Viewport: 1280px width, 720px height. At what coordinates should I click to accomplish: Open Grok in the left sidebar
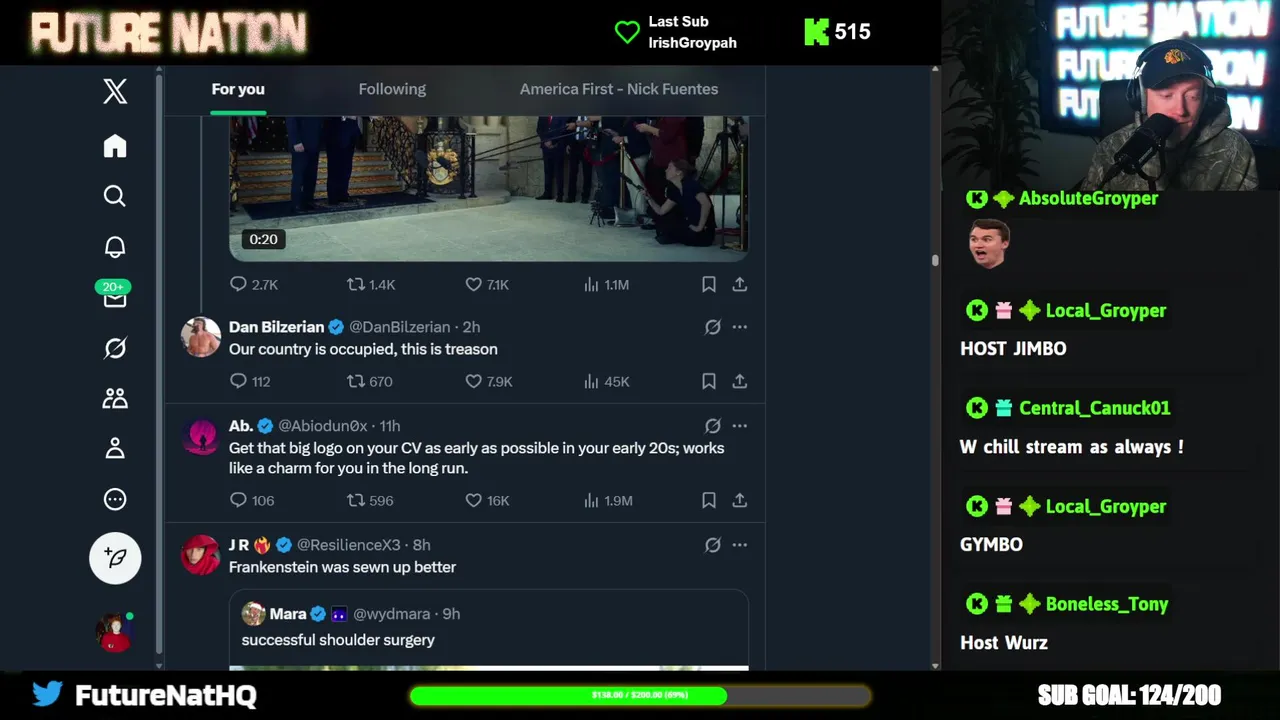pyautogui.click(x=115, y=348)
